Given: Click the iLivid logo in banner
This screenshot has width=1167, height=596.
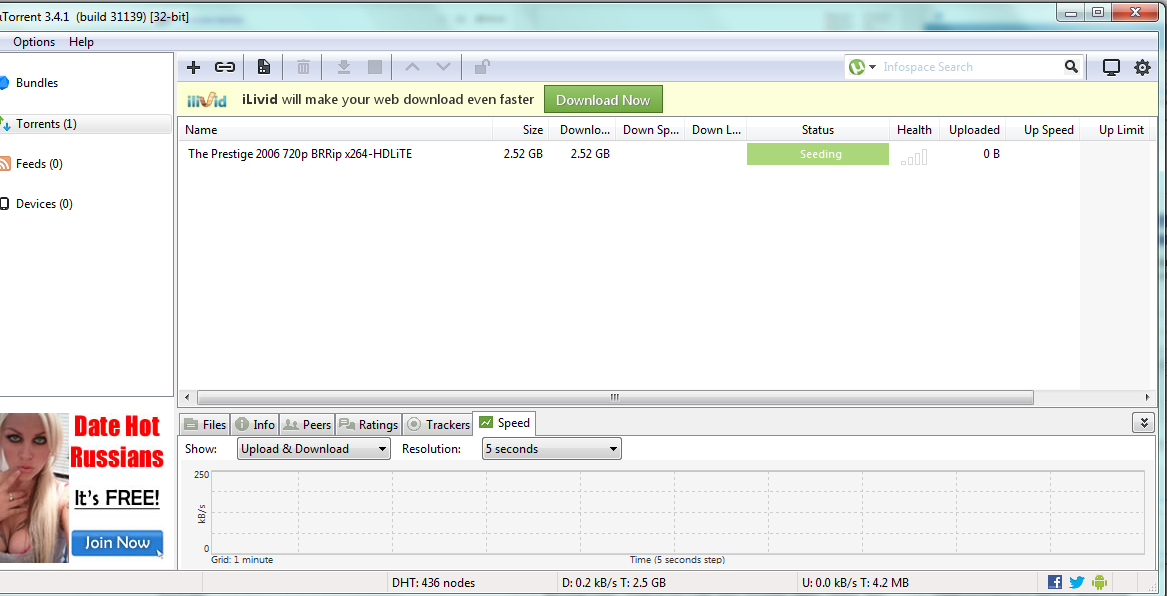Looking at the screenshot, I should coord(206,100).
